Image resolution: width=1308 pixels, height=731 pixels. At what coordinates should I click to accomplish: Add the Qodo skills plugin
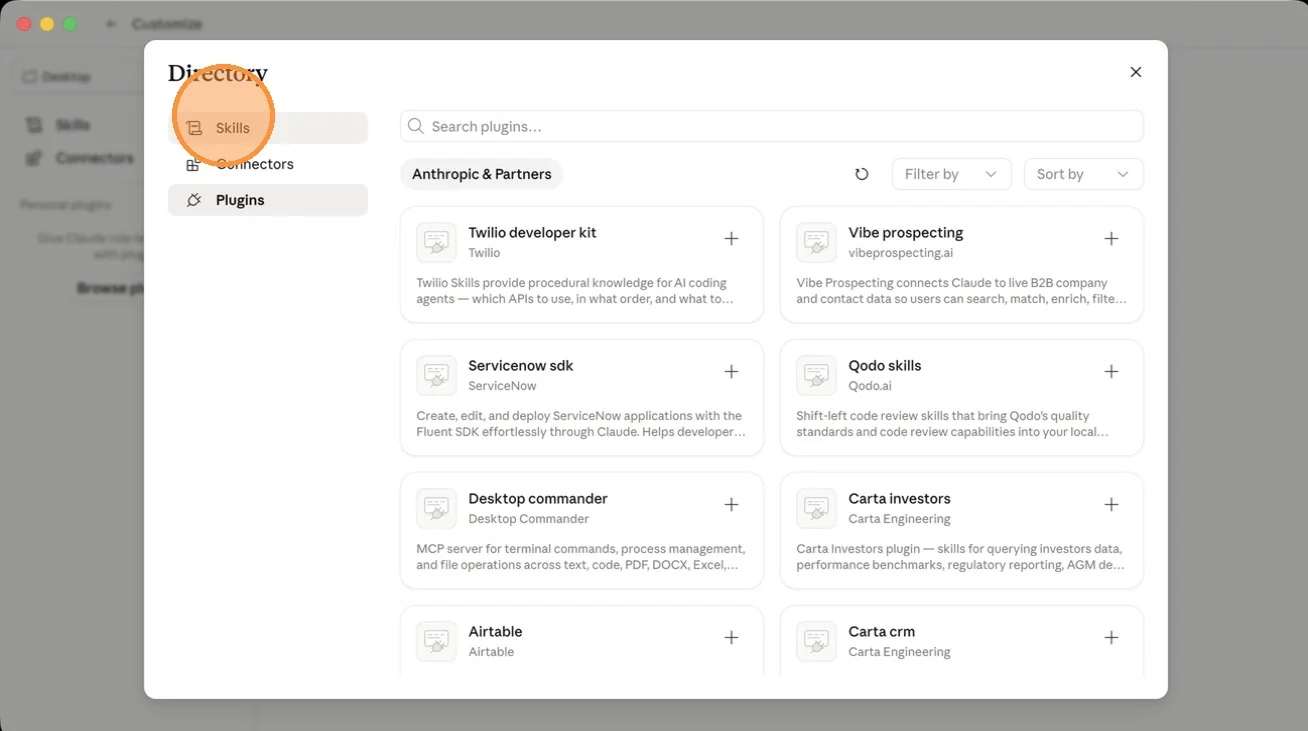pos(1111,372)
